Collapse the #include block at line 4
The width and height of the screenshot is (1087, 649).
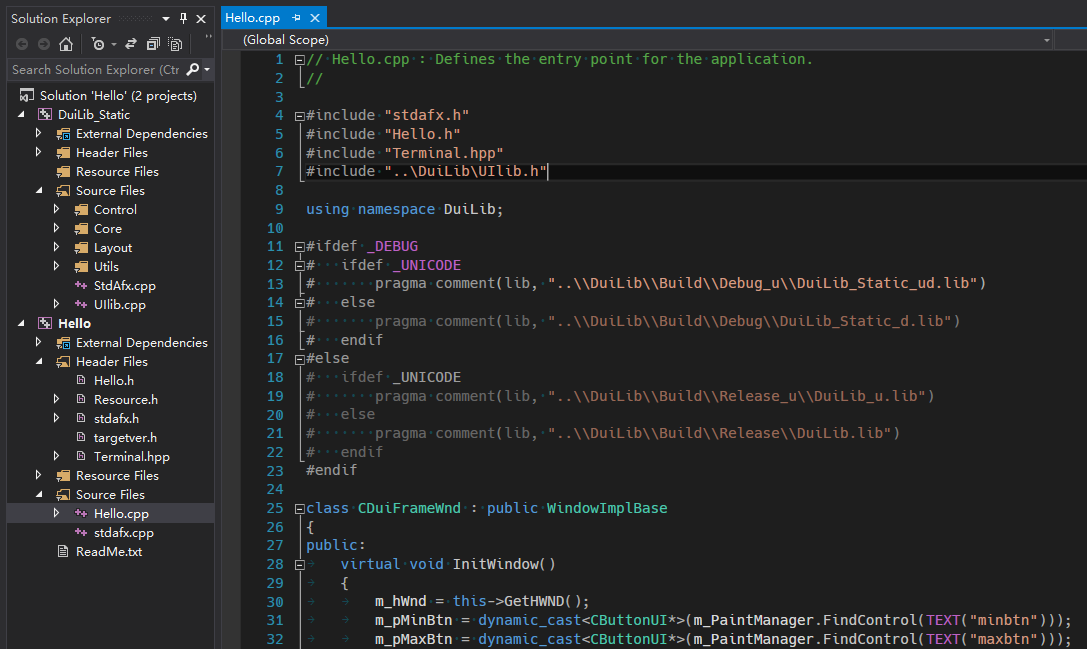click(x=299, y=116)
